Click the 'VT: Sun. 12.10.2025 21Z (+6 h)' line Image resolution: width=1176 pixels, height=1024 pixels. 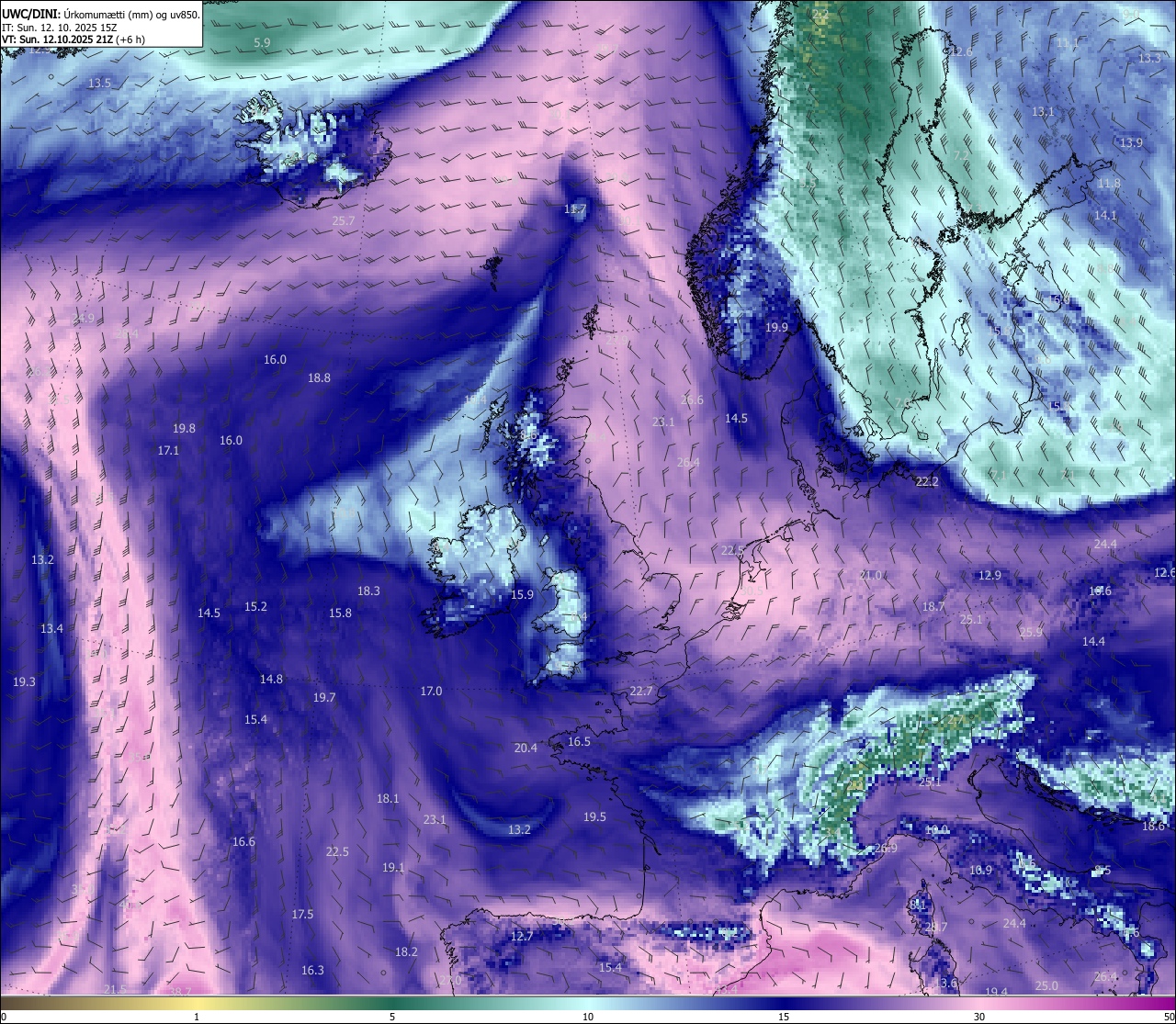click(x=73, y=39)
